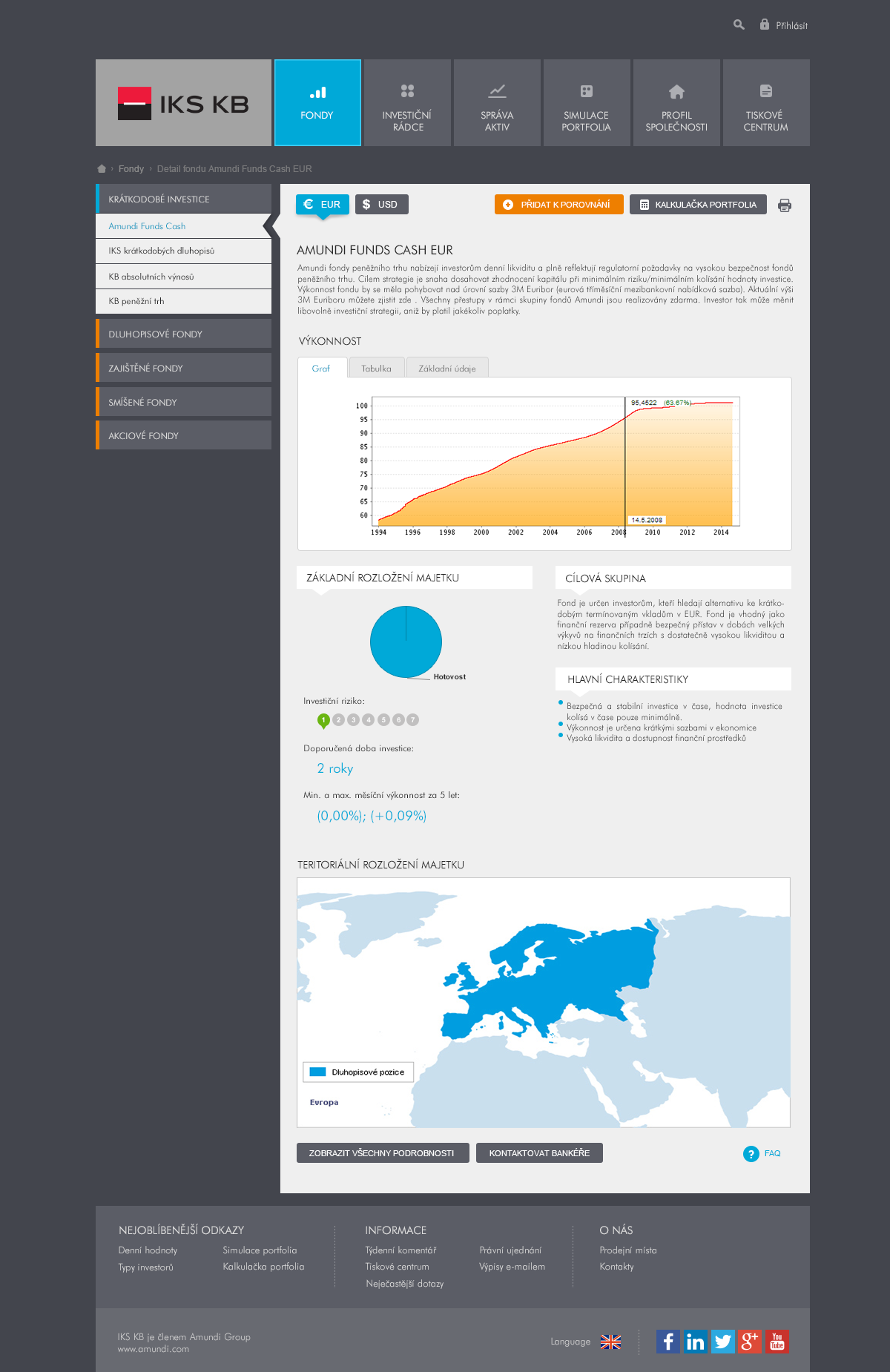
Task: Open footer Simulace portfolia link
Action: pyautogui.click(x=260, y=1250)
